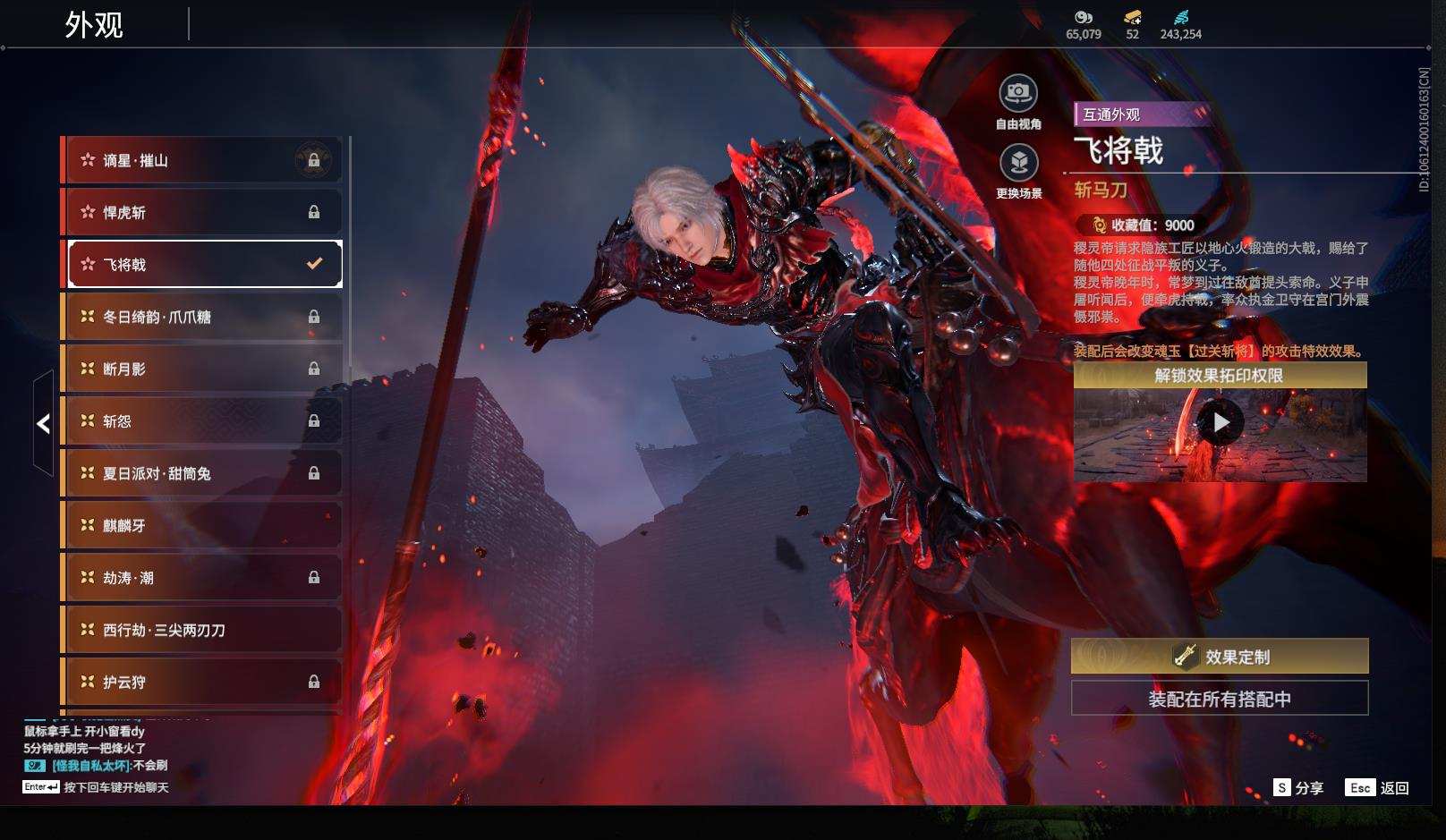Click the lock icon on 夏日派对·甜筒兔
Image resolution: width=1446 pixels, height=840 pixels.
tap(314, 473)
